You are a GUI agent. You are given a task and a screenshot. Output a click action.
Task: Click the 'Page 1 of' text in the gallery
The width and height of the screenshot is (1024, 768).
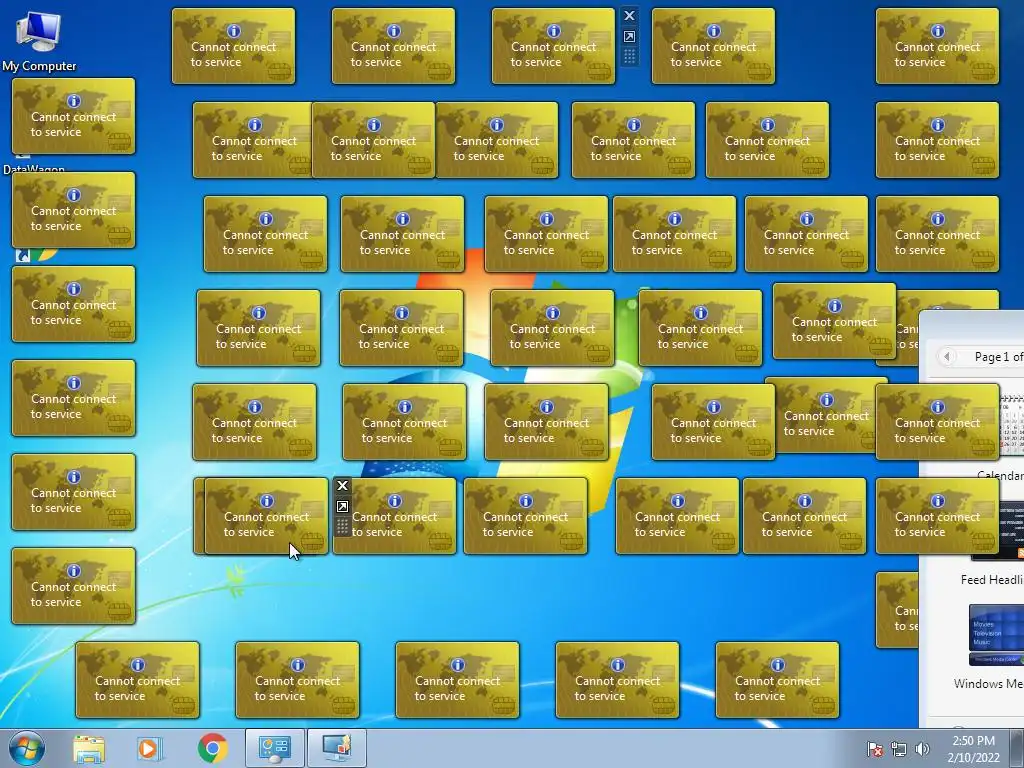click(x=999, y=357)
